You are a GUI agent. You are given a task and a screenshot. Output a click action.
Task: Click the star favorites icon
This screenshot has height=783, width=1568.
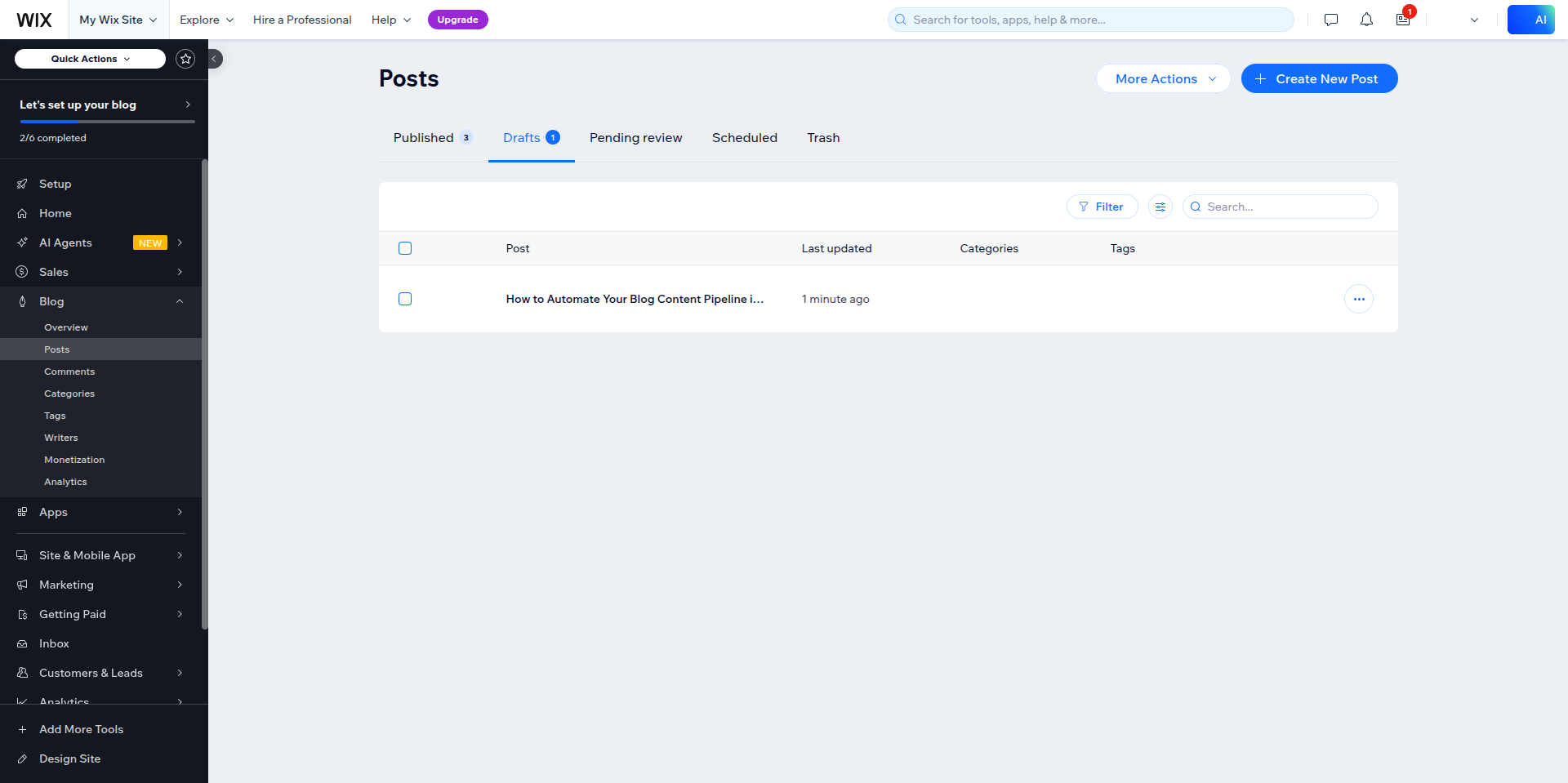click(185, 59)
